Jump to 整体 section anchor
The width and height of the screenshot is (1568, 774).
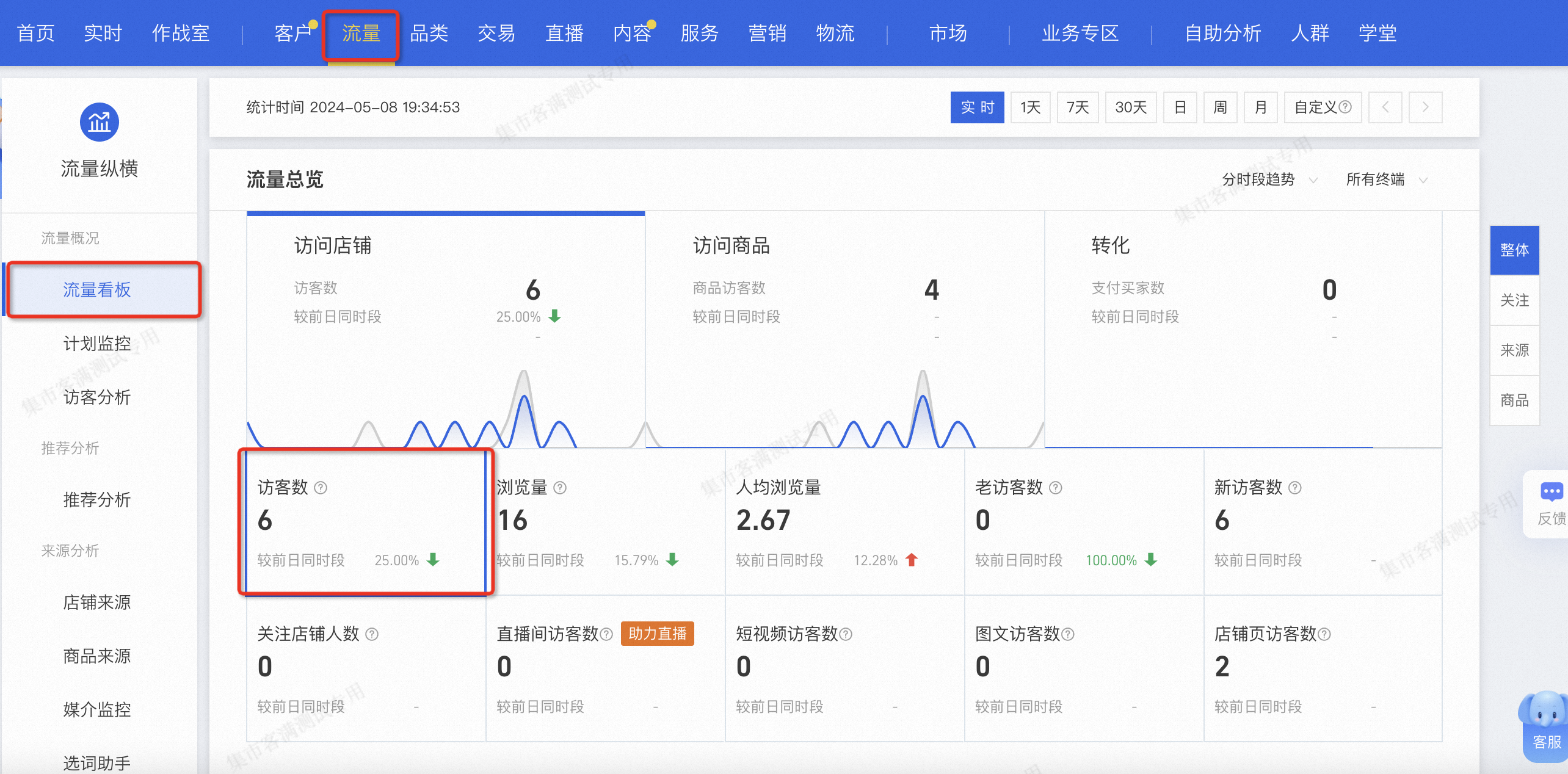click(1514, 250)
